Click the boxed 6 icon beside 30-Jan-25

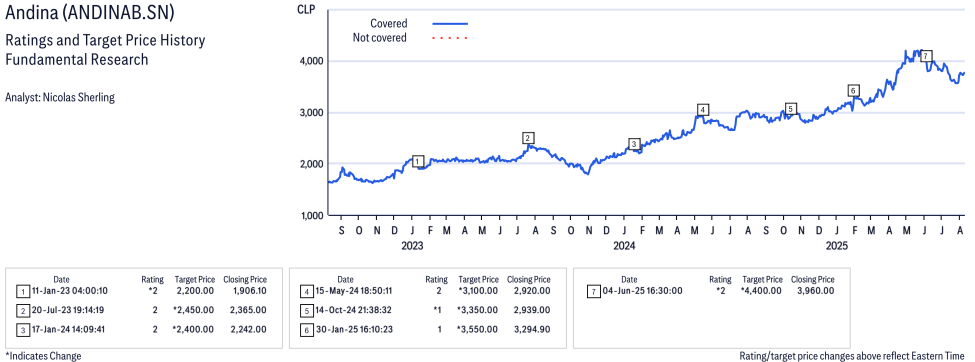tap(305, 329)
